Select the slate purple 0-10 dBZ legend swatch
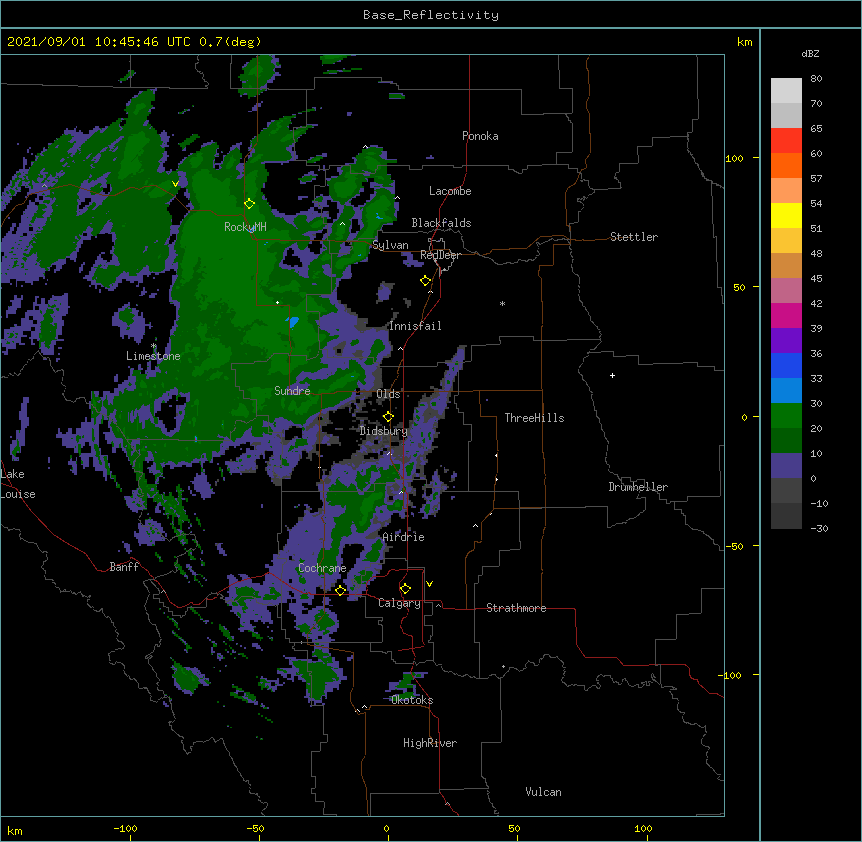862x842 pixels. pyautogui.click(x=786, y=466)
